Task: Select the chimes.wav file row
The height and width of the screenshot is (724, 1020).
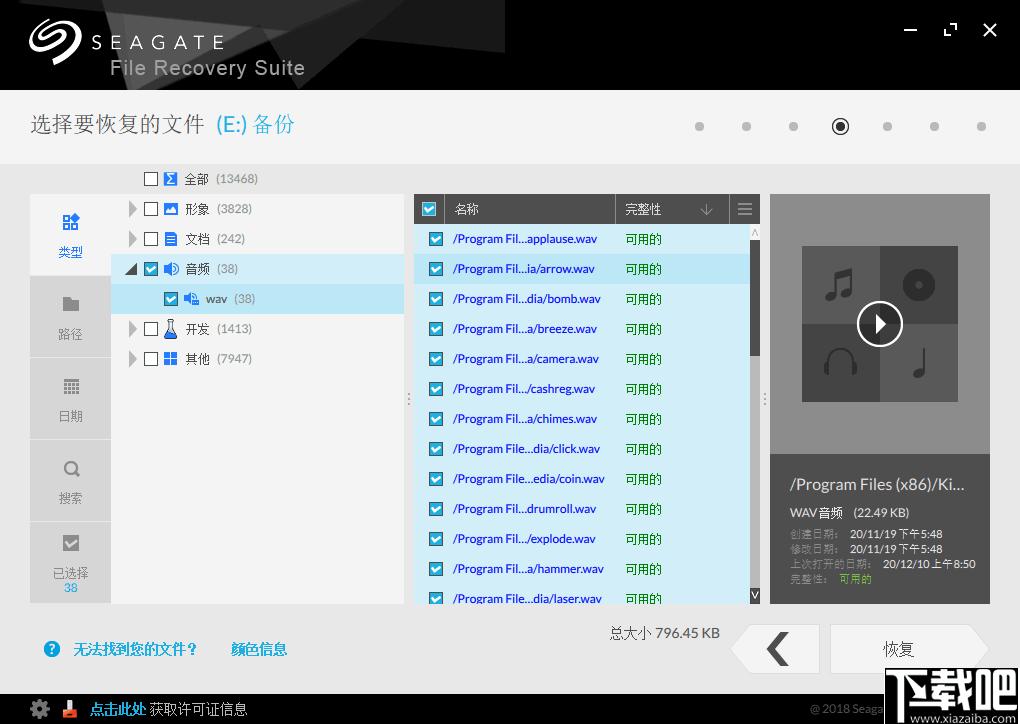Action: [x=582, y=418]
